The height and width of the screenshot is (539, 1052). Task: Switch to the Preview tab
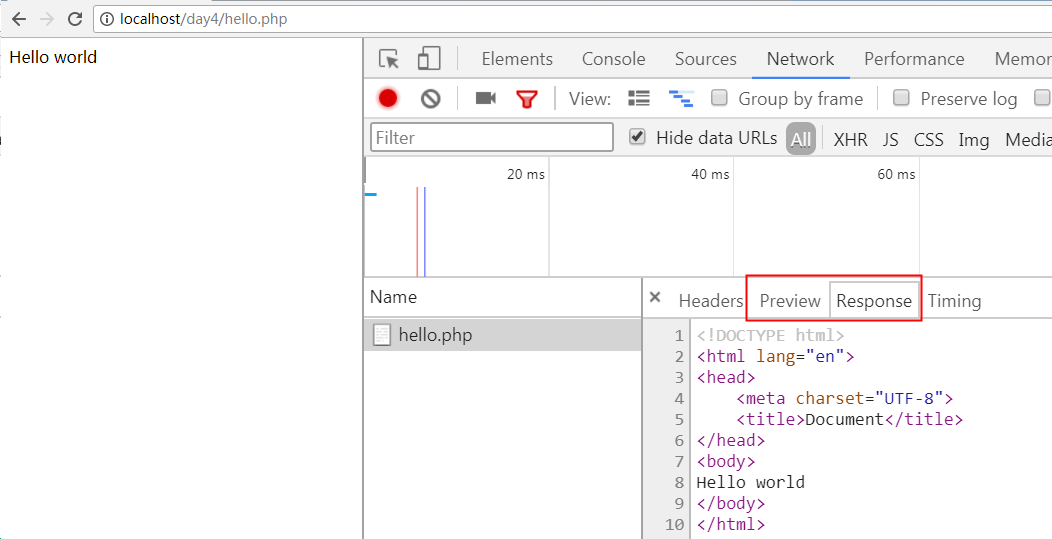coord(789,301)
